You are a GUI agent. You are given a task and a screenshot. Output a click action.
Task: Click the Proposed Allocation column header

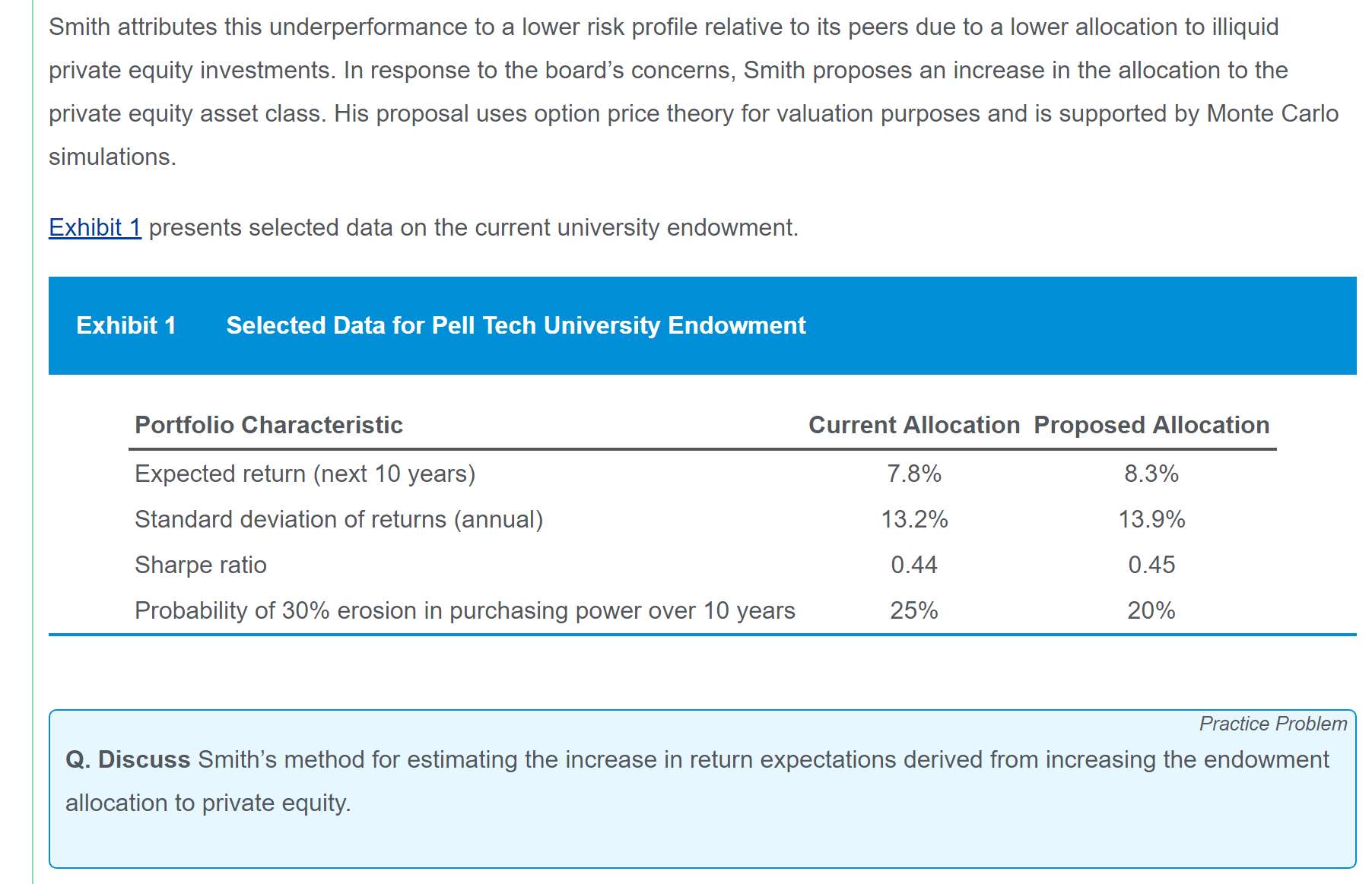(1151, 425)
